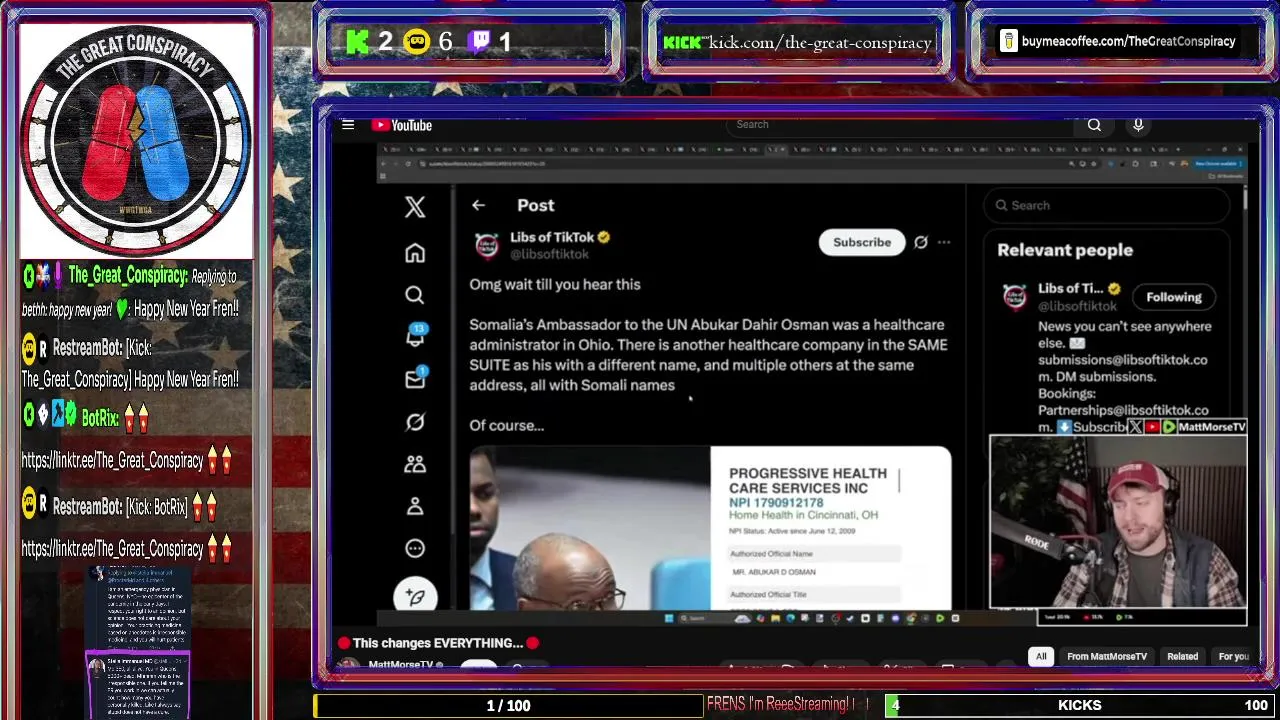
Task: Select the For you chip
Action: click(x=1233, y=656)
